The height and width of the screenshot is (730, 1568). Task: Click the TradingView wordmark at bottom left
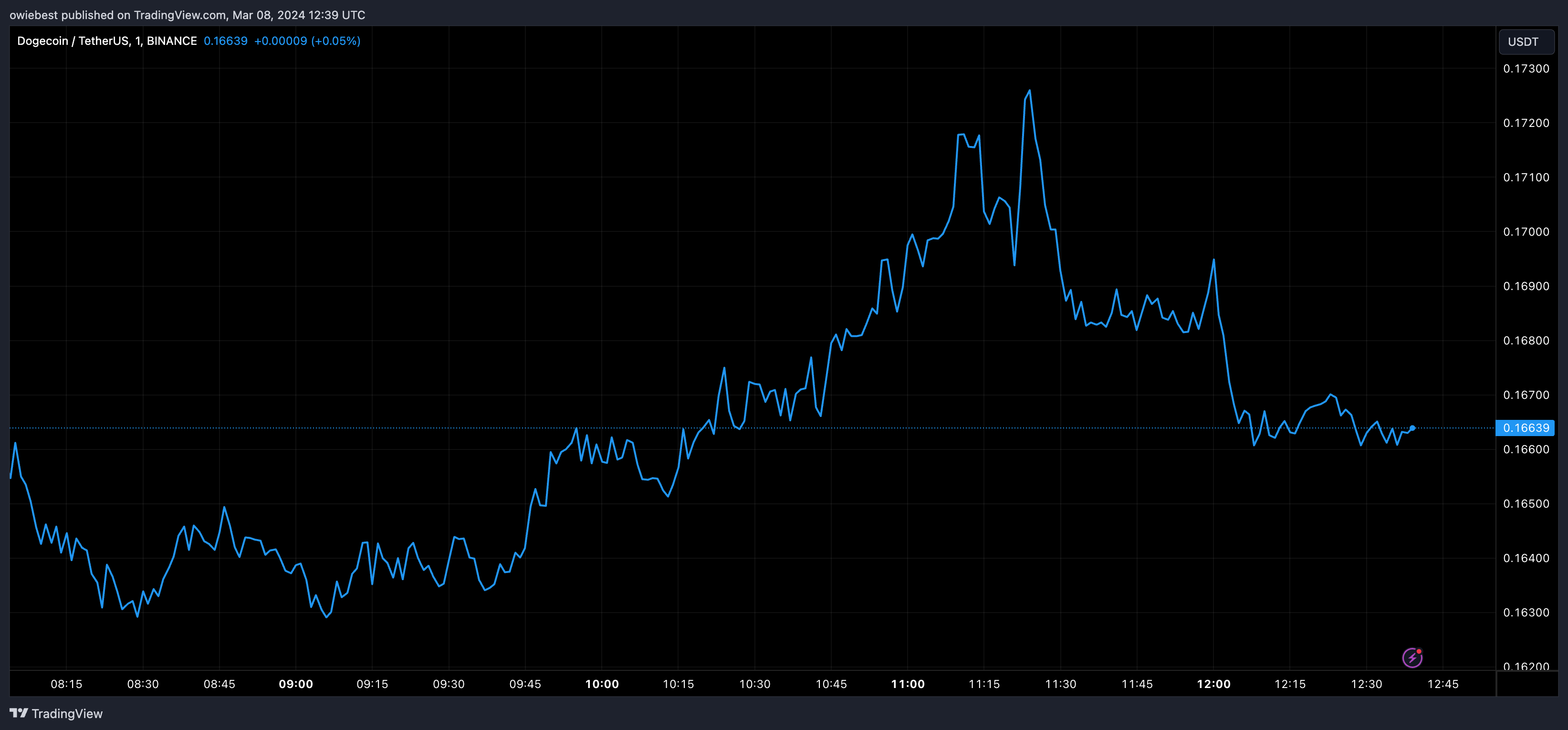[x=67, y=714]
